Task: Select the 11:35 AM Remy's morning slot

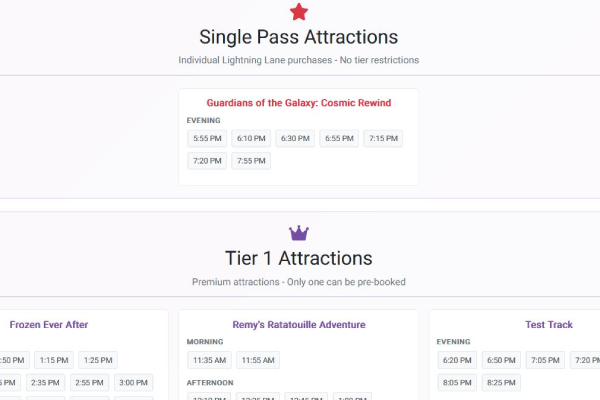Action: [x=208, y=360]
